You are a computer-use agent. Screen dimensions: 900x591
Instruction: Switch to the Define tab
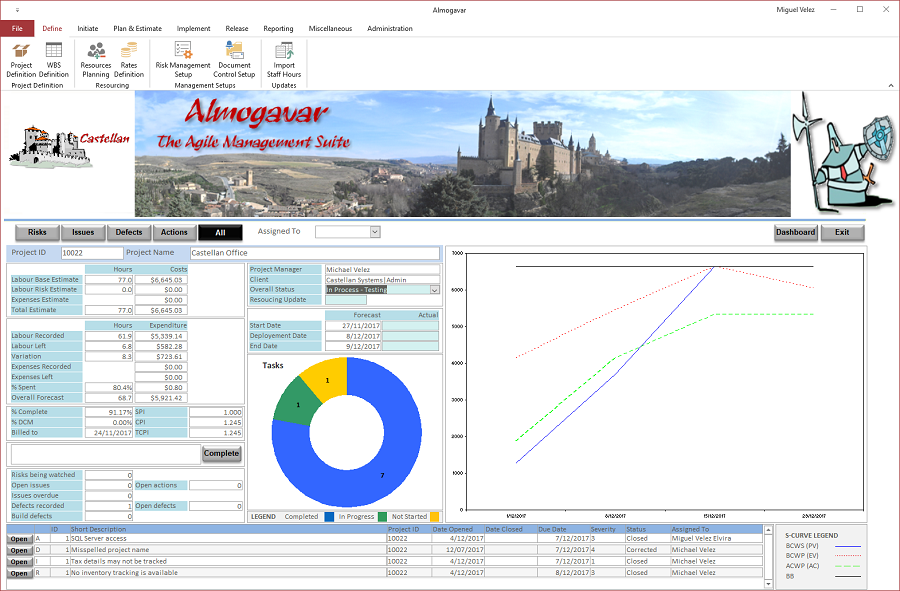pos(52,28)
